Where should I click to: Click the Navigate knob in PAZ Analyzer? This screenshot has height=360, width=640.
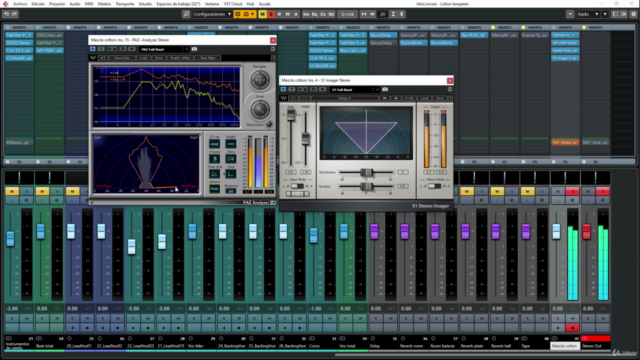pos(260,80)
